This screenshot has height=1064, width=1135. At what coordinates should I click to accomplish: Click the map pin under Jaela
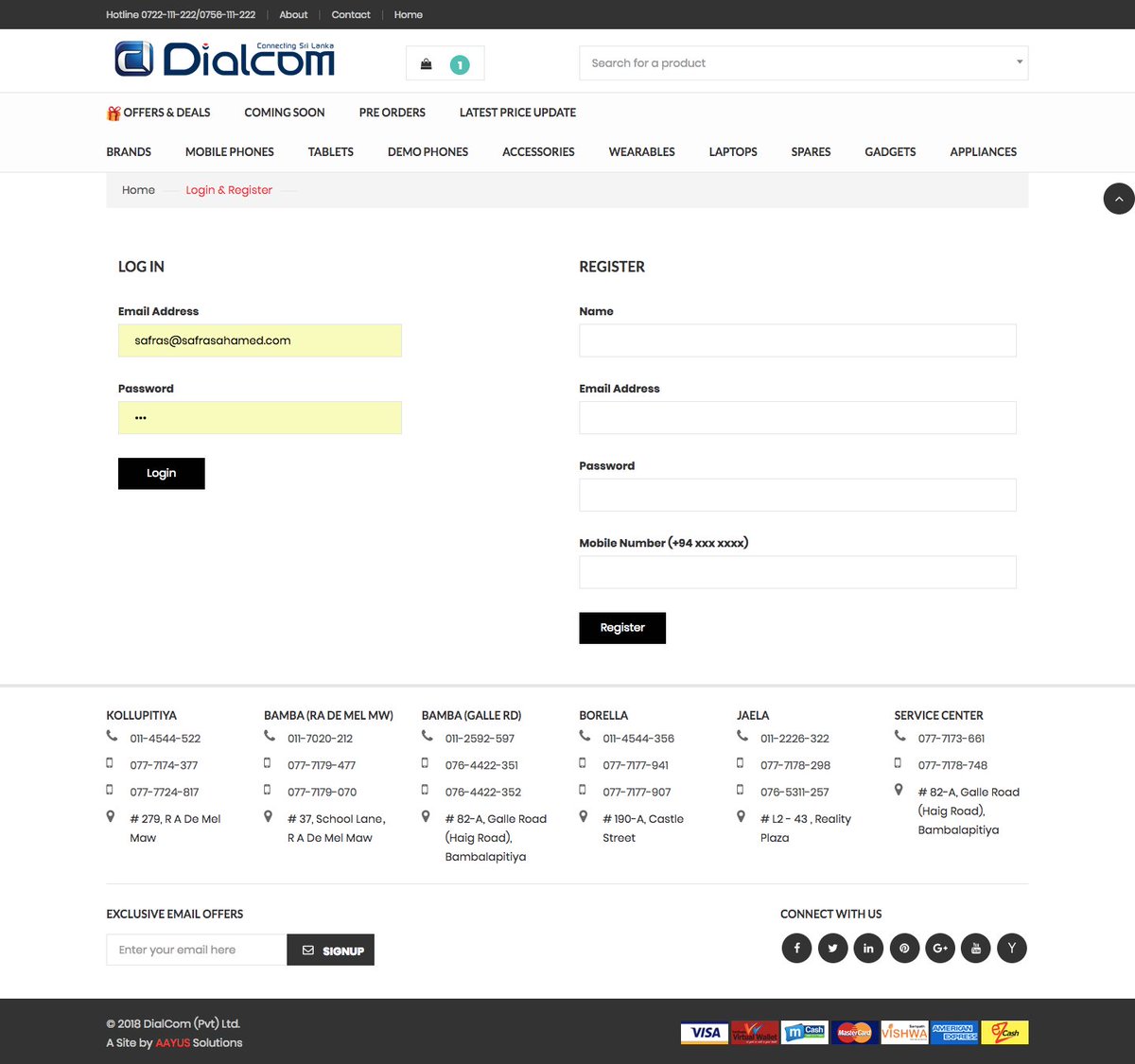[741, 816]
